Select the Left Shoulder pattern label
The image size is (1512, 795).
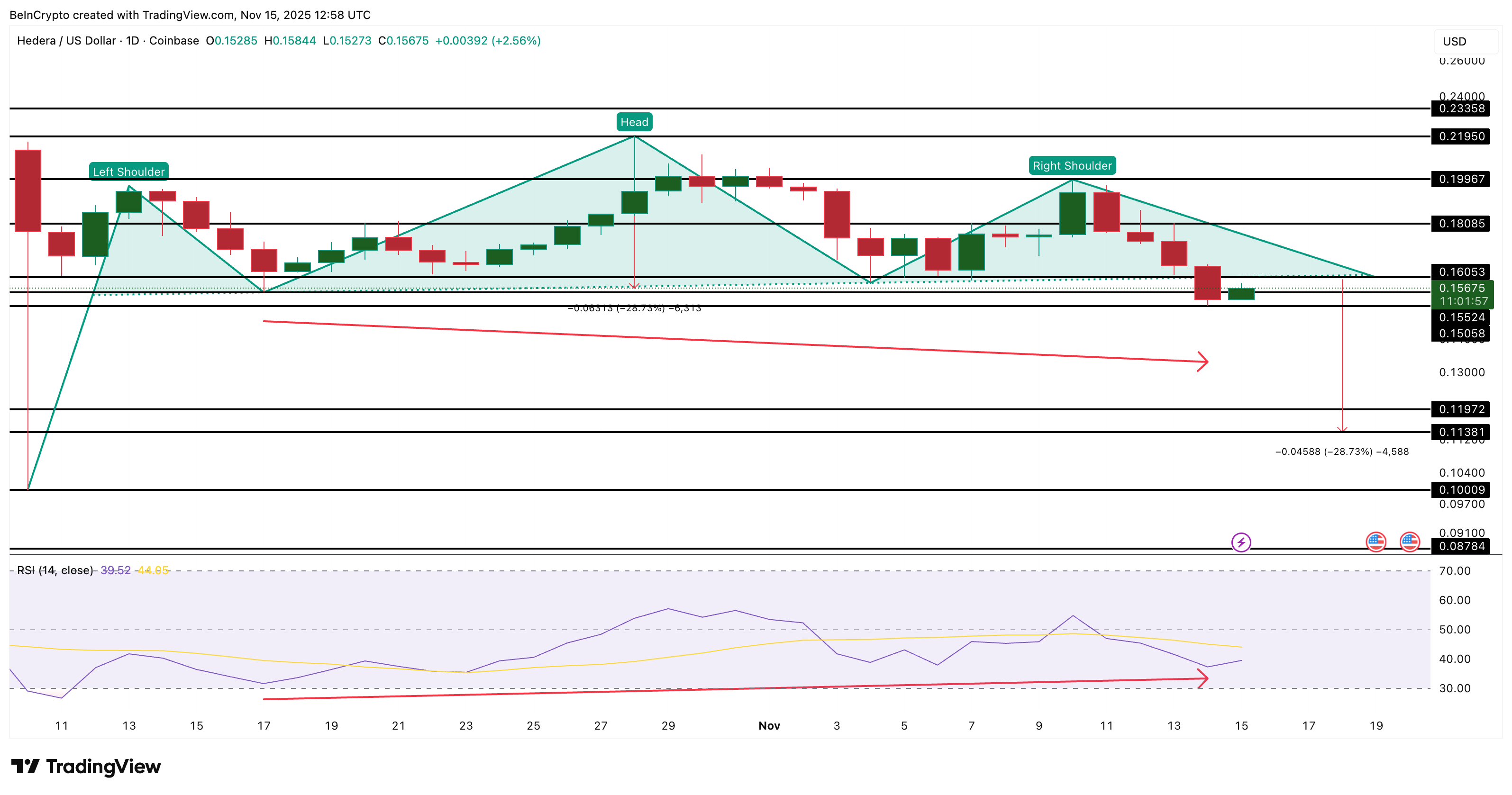pyautogui.click(x=128, y=172)
